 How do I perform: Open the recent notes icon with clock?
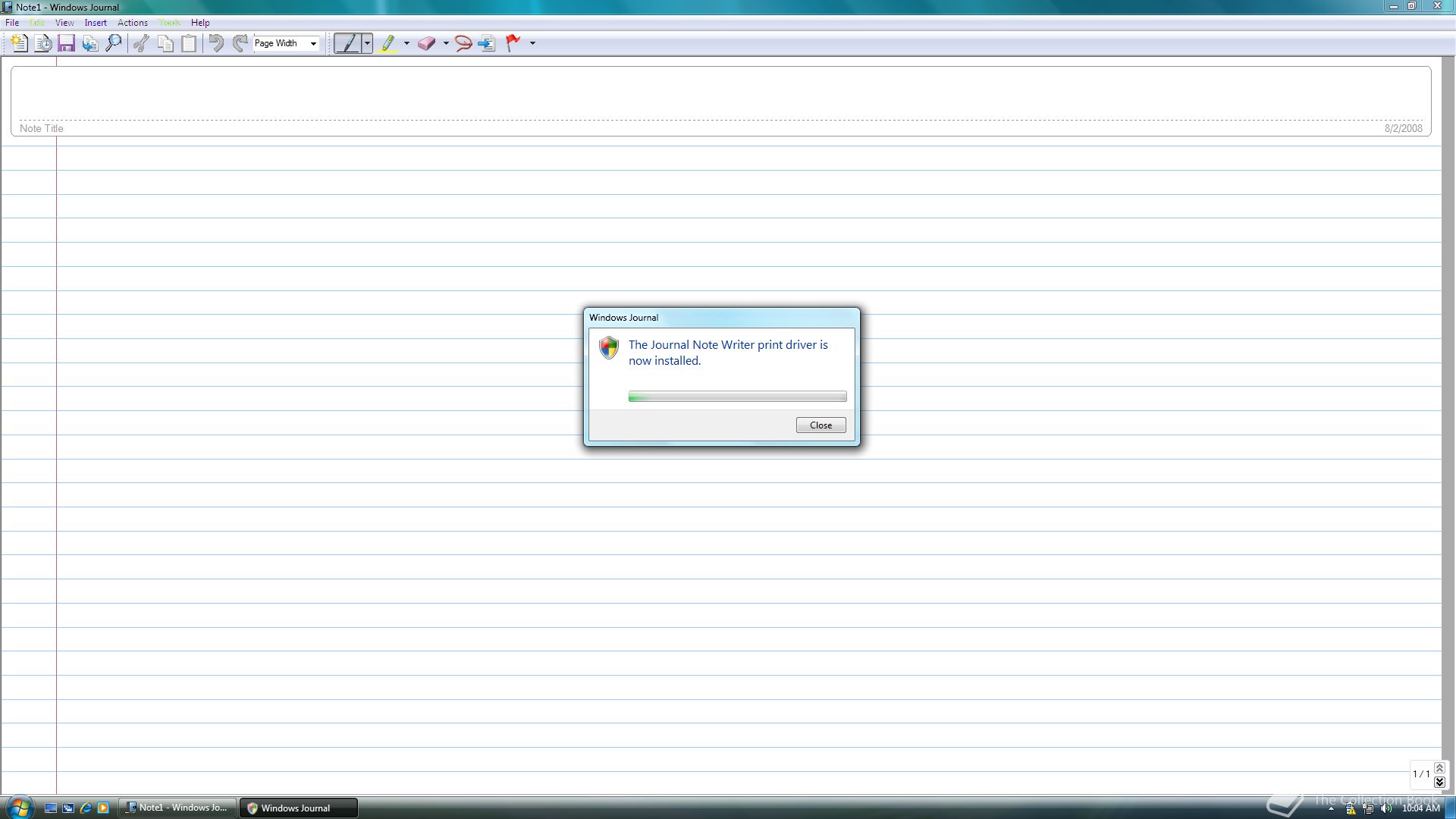tap(43, 43)
